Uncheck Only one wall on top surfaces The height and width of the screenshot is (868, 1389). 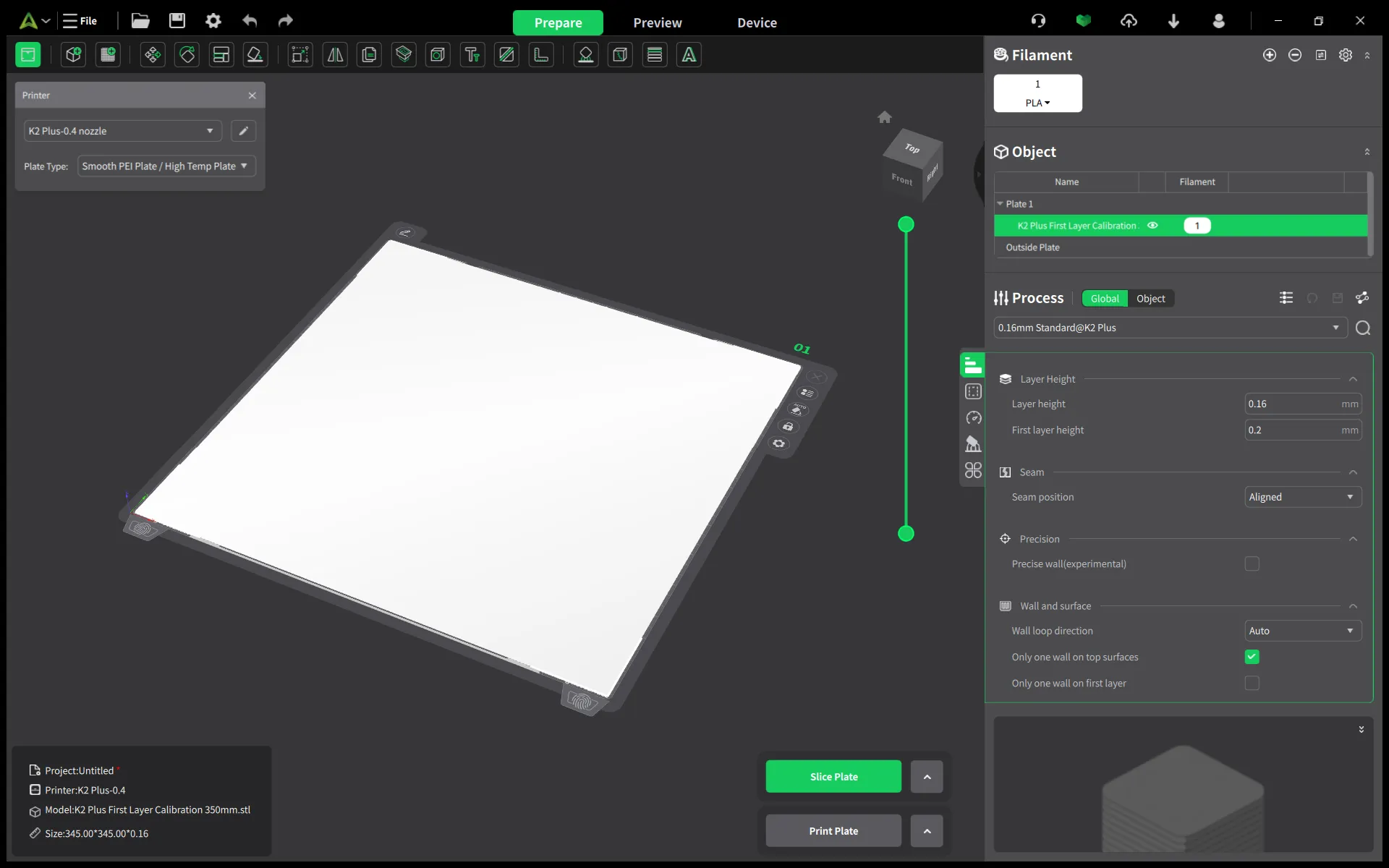click(1252, 657)
